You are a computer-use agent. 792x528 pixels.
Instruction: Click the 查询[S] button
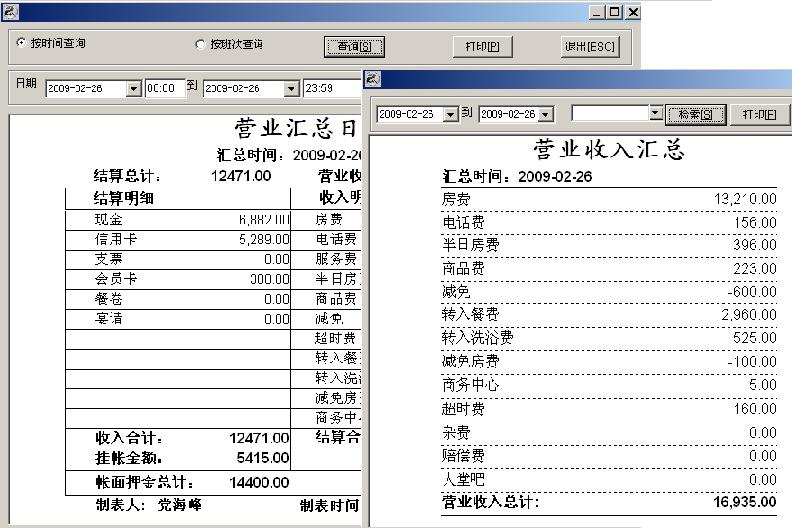click(354, 46)
